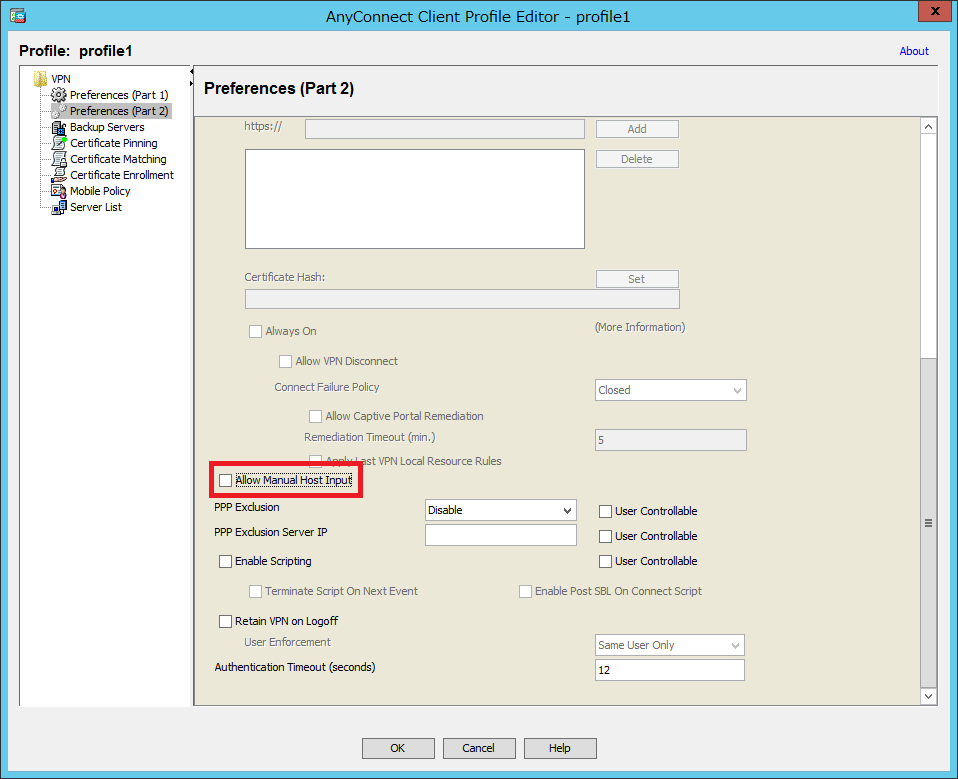The height and width of the screenshot is (779, 958).
Task: Check Enable Post SBL On Connect Script
Action: [525, 591]
